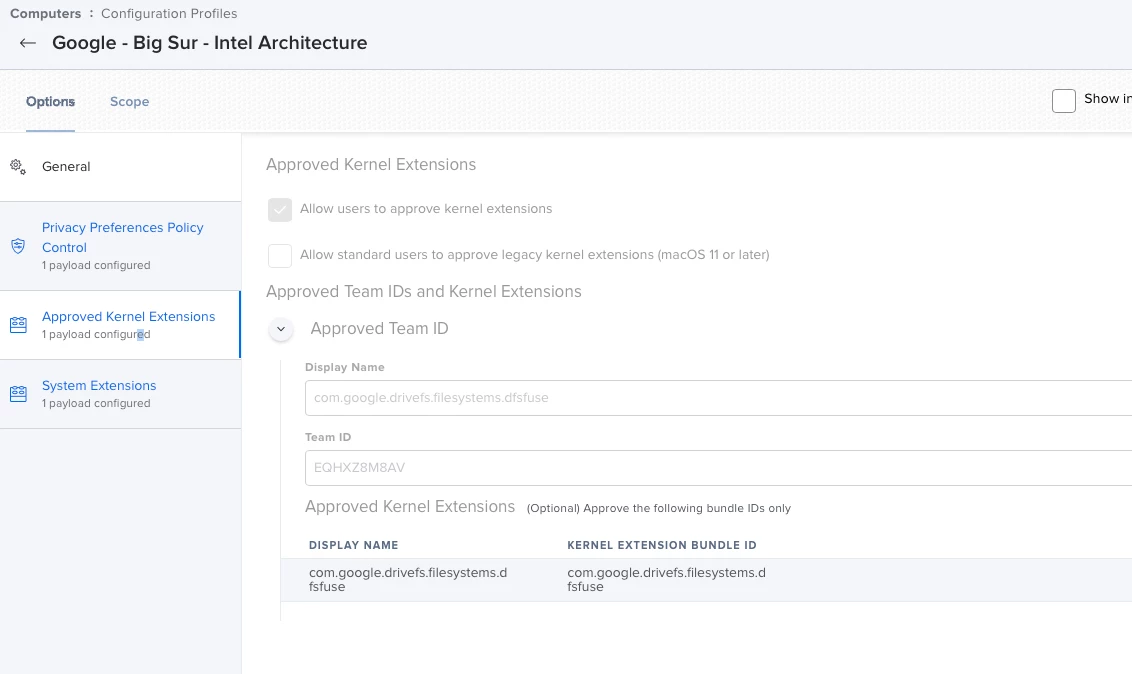
Task: Click the Privacy Preferences shield icon
Action: click(x=18, y=246)
